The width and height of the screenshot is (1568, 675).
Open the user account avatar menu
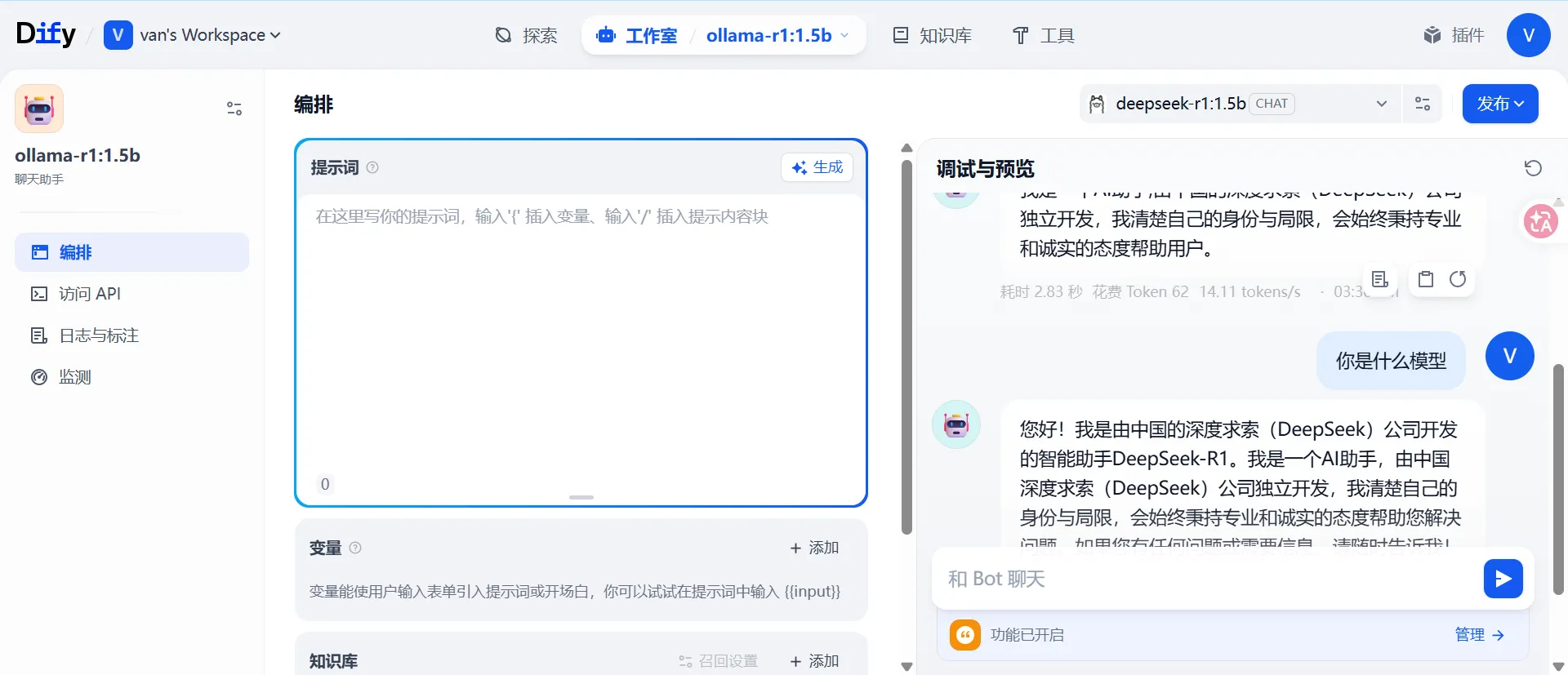click(1529, 35)
